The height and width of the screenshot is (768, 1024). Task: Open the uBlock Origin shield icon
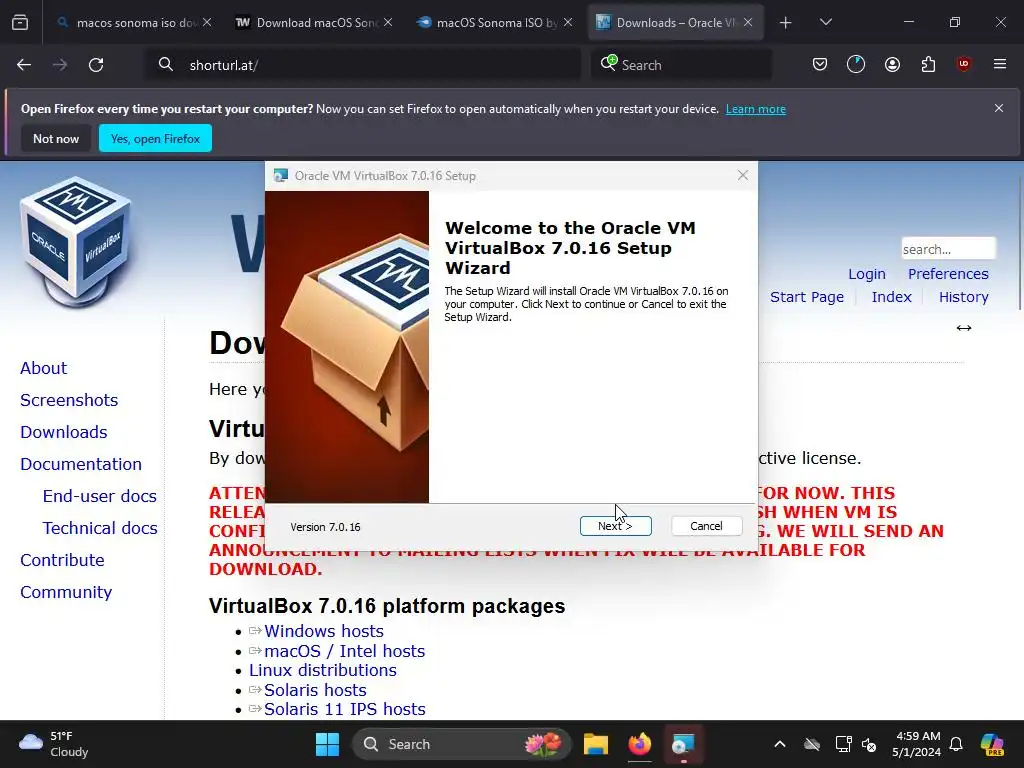click(964, 64)
